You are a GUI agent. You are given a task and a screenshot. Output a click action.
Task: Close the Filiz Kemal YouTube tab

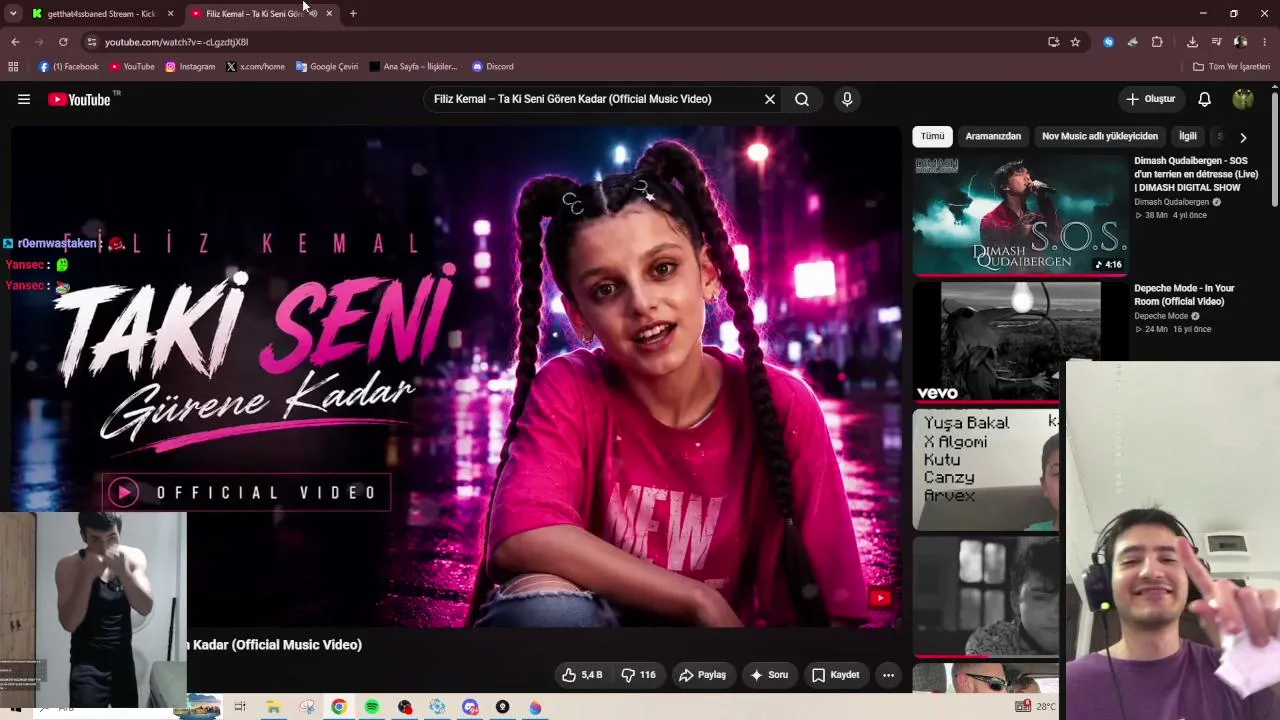click(x=329, y=14)
